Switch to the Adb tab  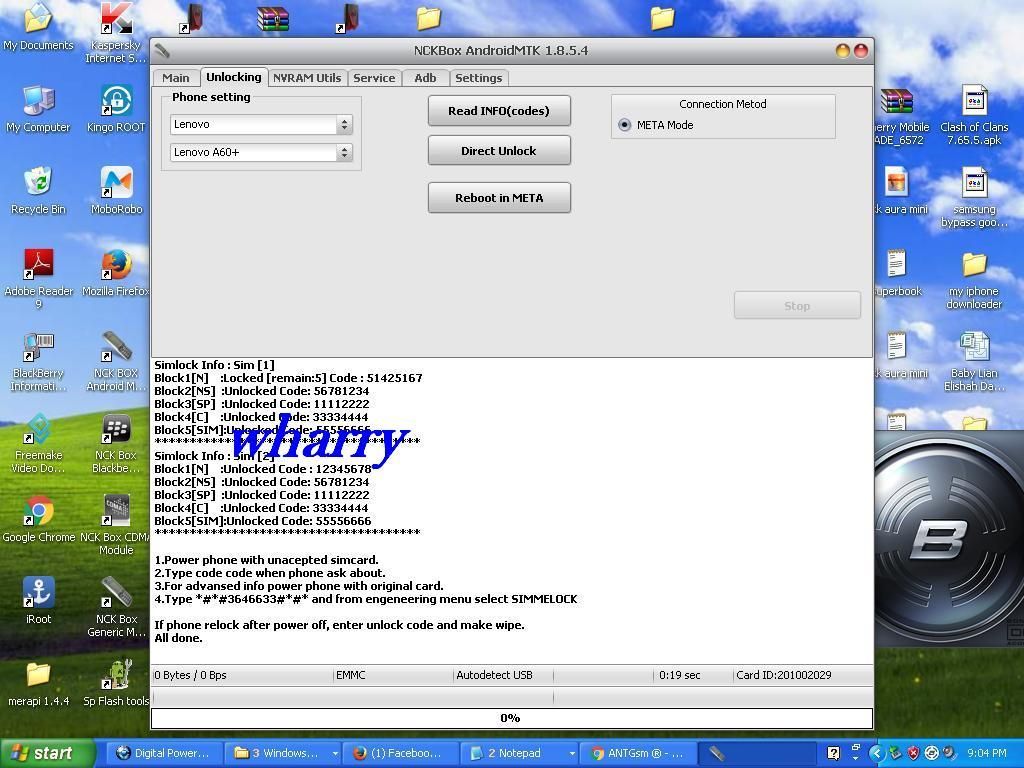(x=425, y=78)
